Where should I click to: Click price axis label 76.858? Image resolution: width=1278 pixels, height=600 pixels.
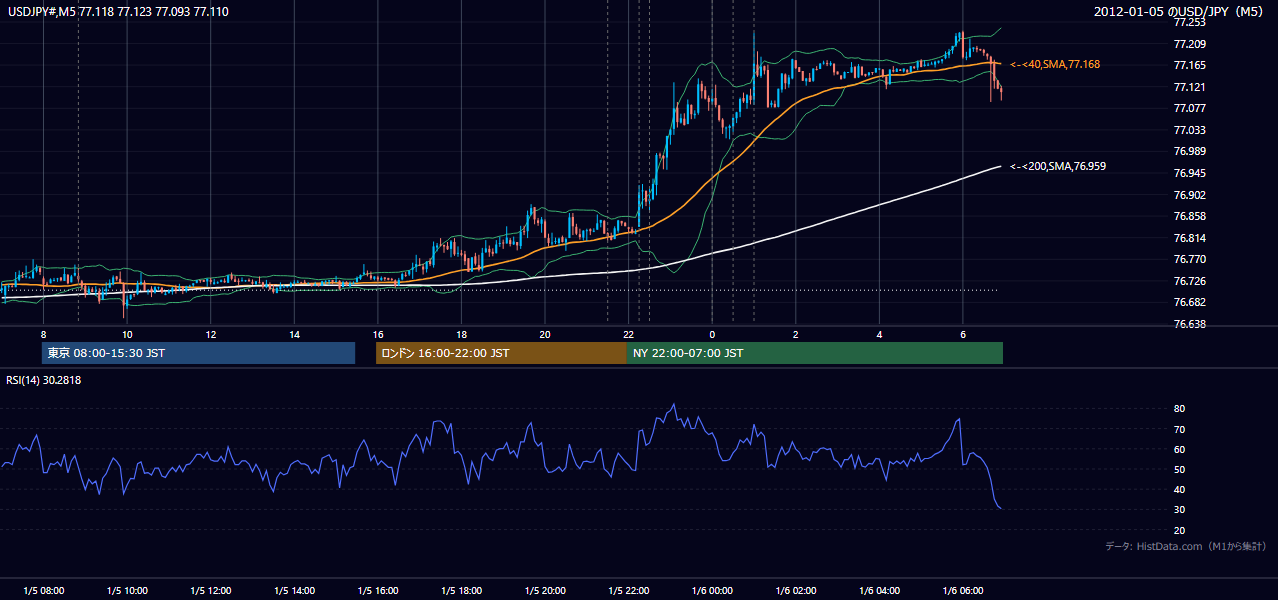pos(1191,216)
